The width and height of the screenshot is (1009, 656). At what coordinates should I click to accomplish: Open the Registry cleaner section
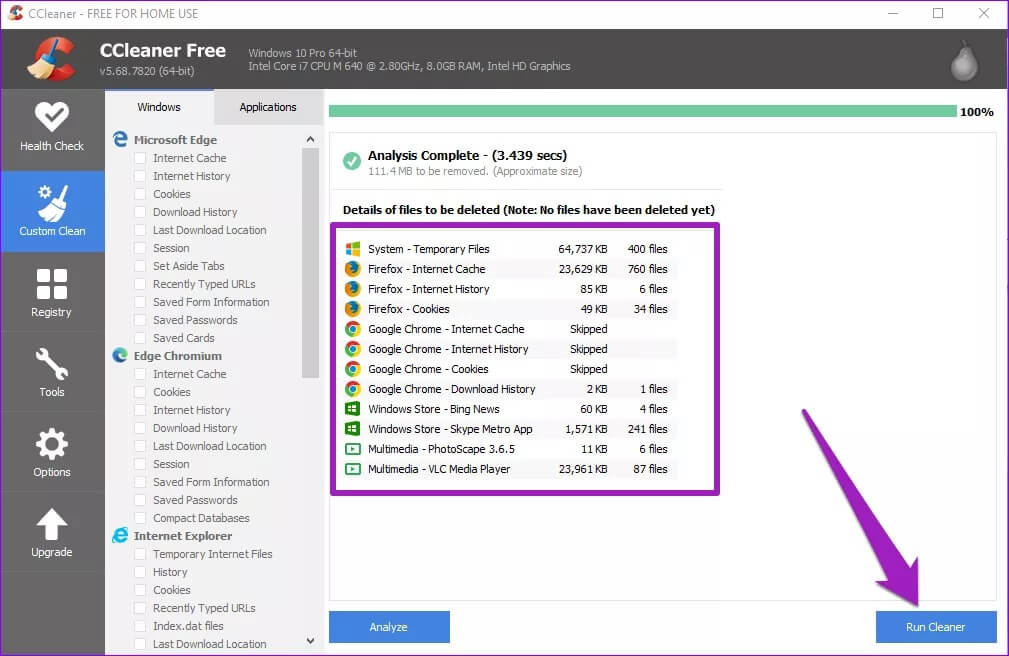(51, 293)
